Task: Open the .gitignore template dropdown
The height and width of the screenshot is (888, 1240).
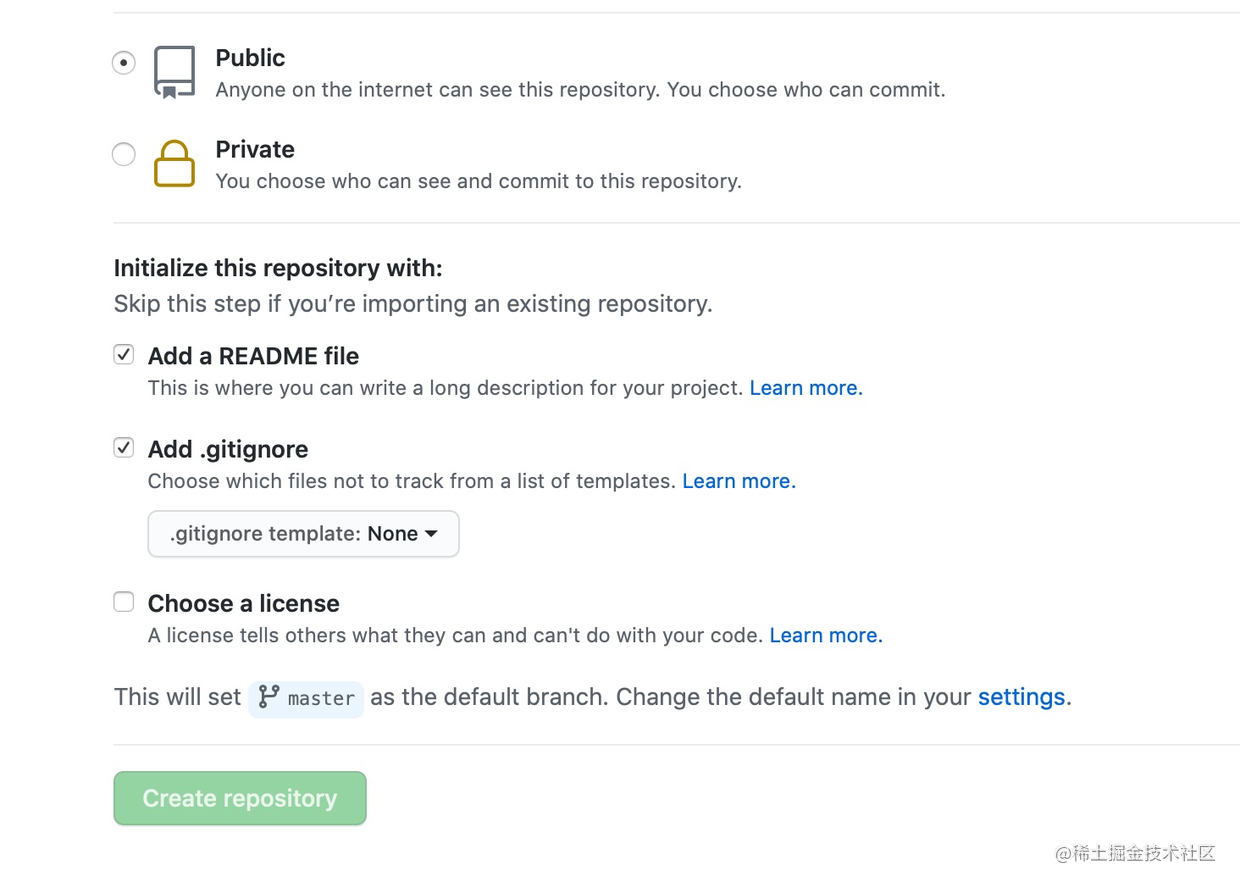Action: (x=303, y=533)
